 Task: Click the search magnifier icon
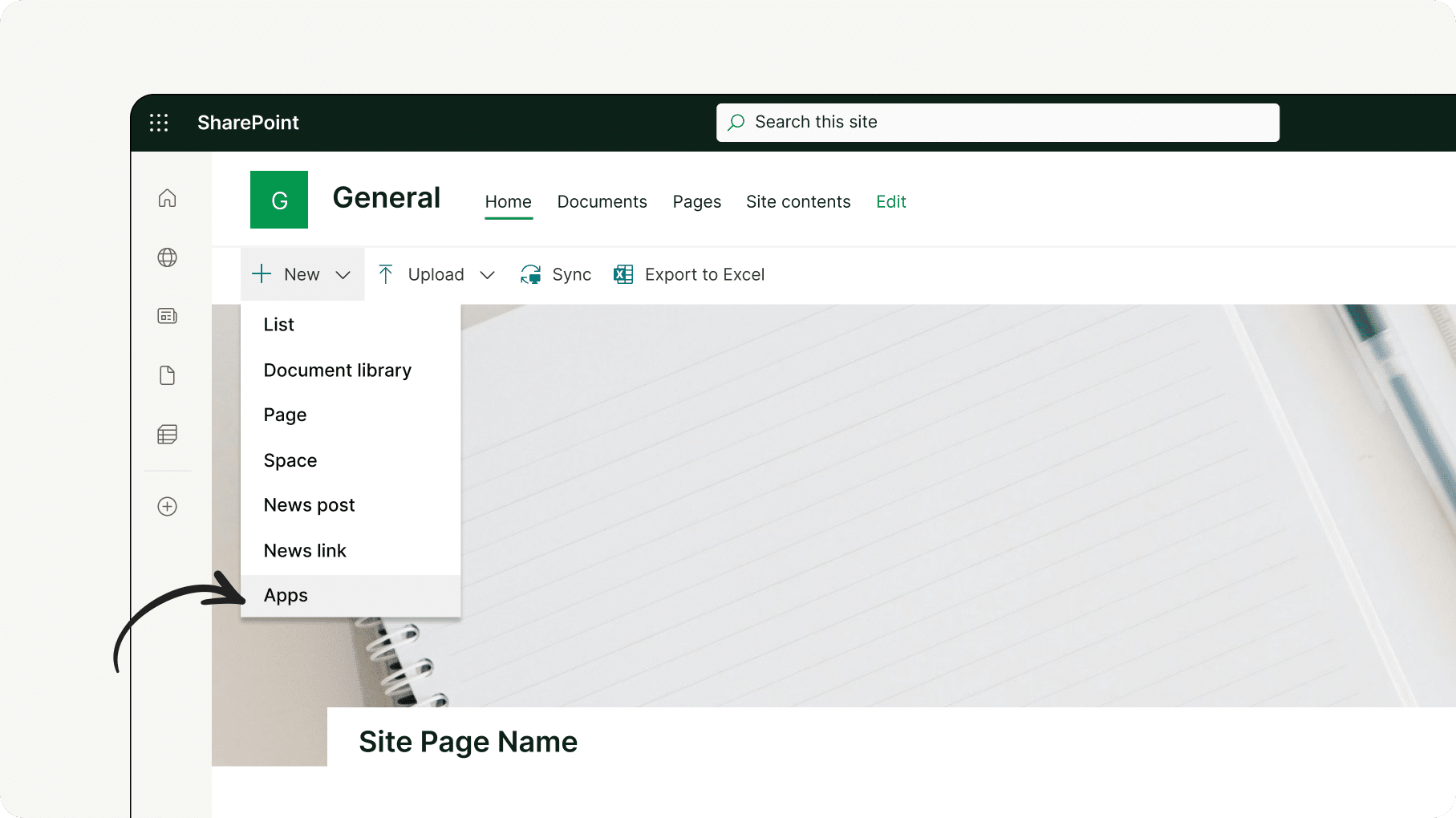[736, 123]
